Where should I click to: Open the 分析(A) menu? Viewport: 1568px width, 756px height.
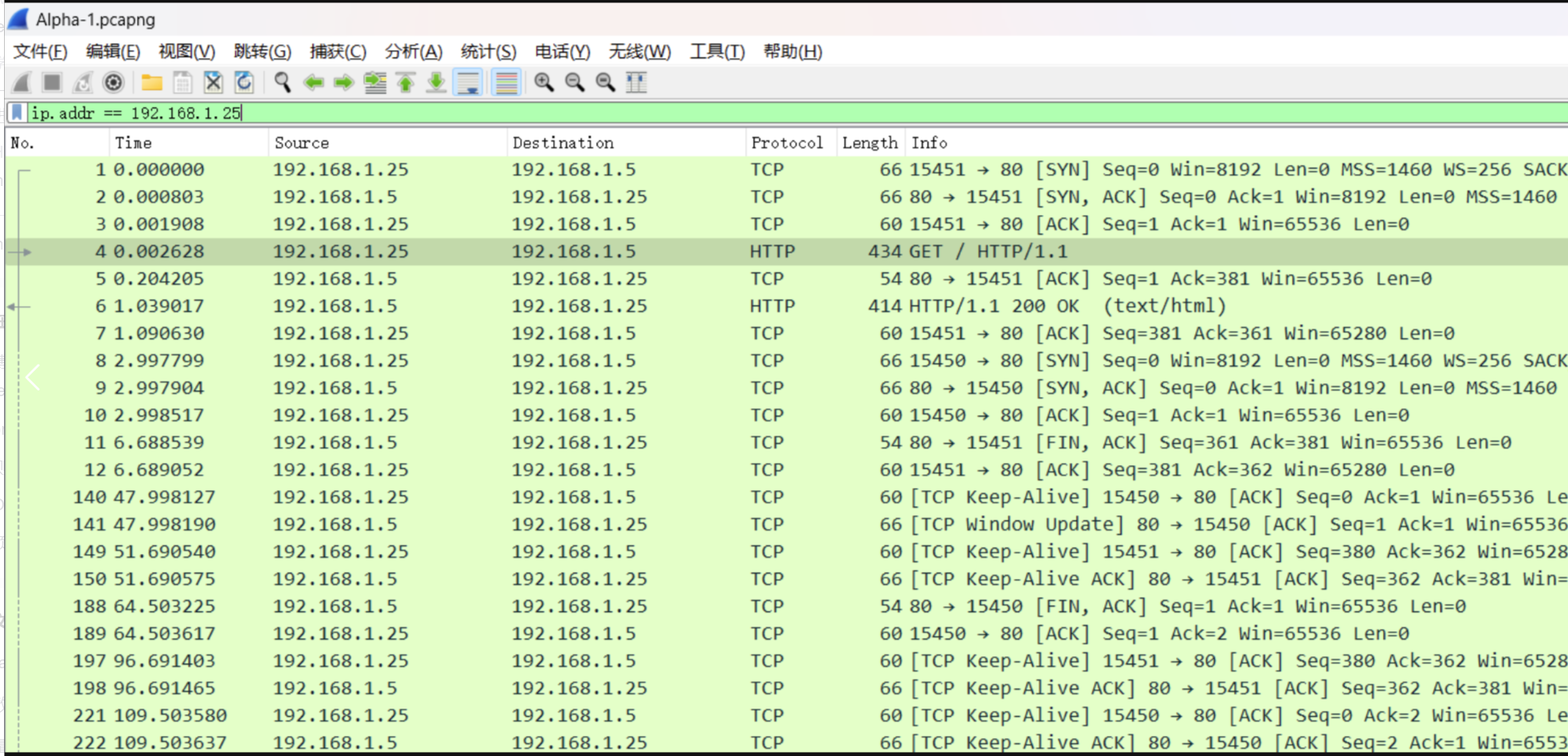tap(413, 52)
